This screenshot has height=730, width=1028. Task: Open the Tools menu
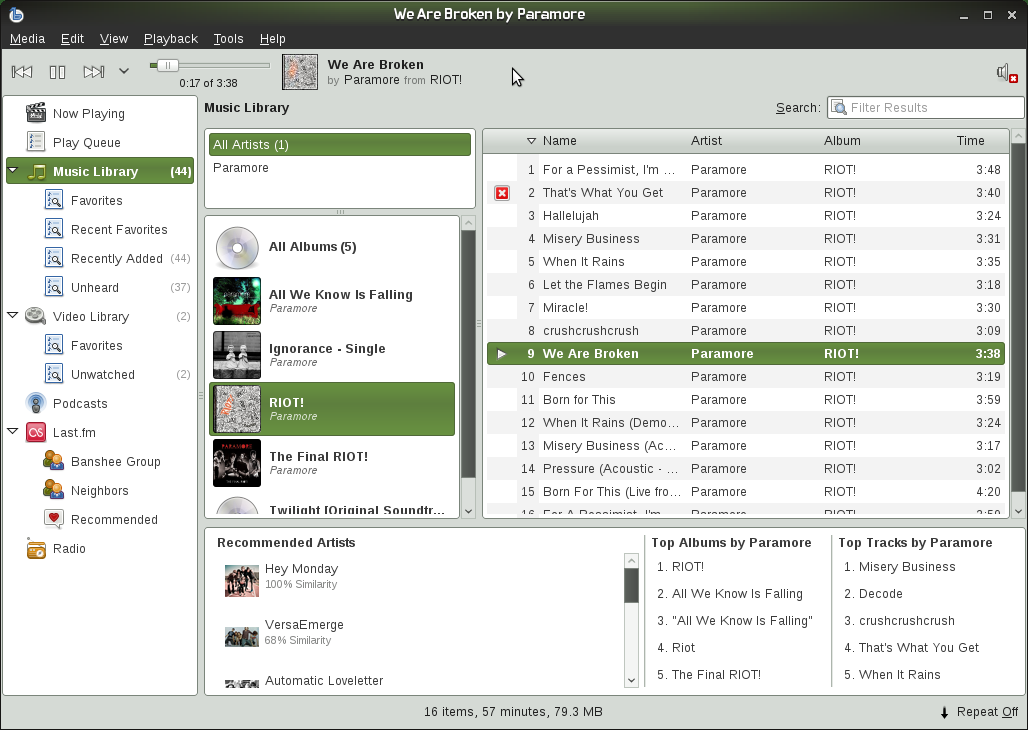point(228,39)
